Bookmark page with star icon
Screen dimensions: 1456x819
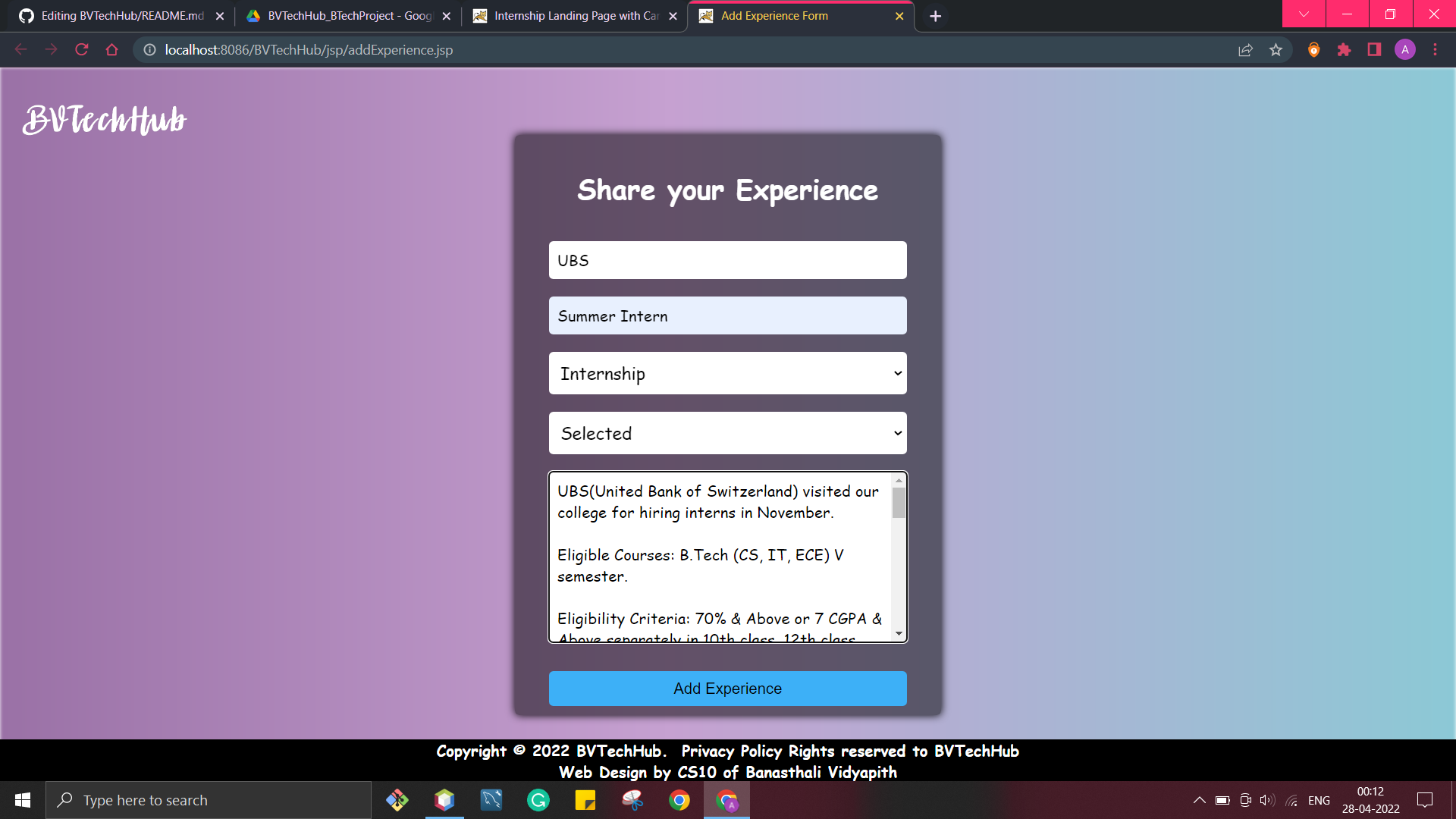click(1276, 50)
